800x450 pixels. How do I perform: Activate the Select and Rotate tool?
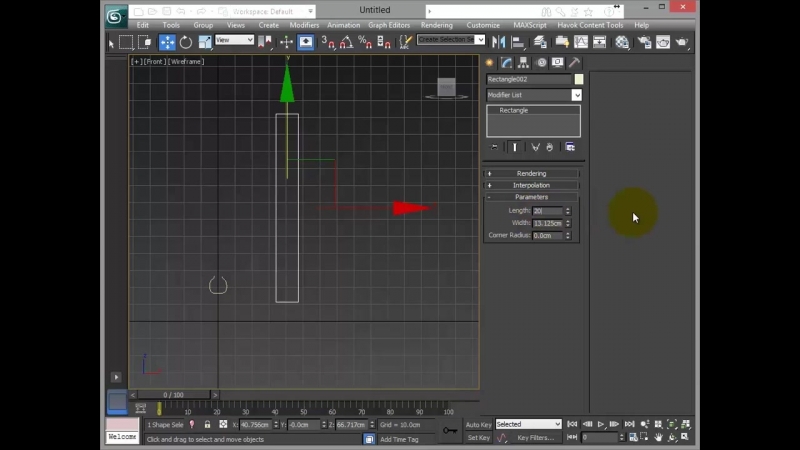(186, 42)
